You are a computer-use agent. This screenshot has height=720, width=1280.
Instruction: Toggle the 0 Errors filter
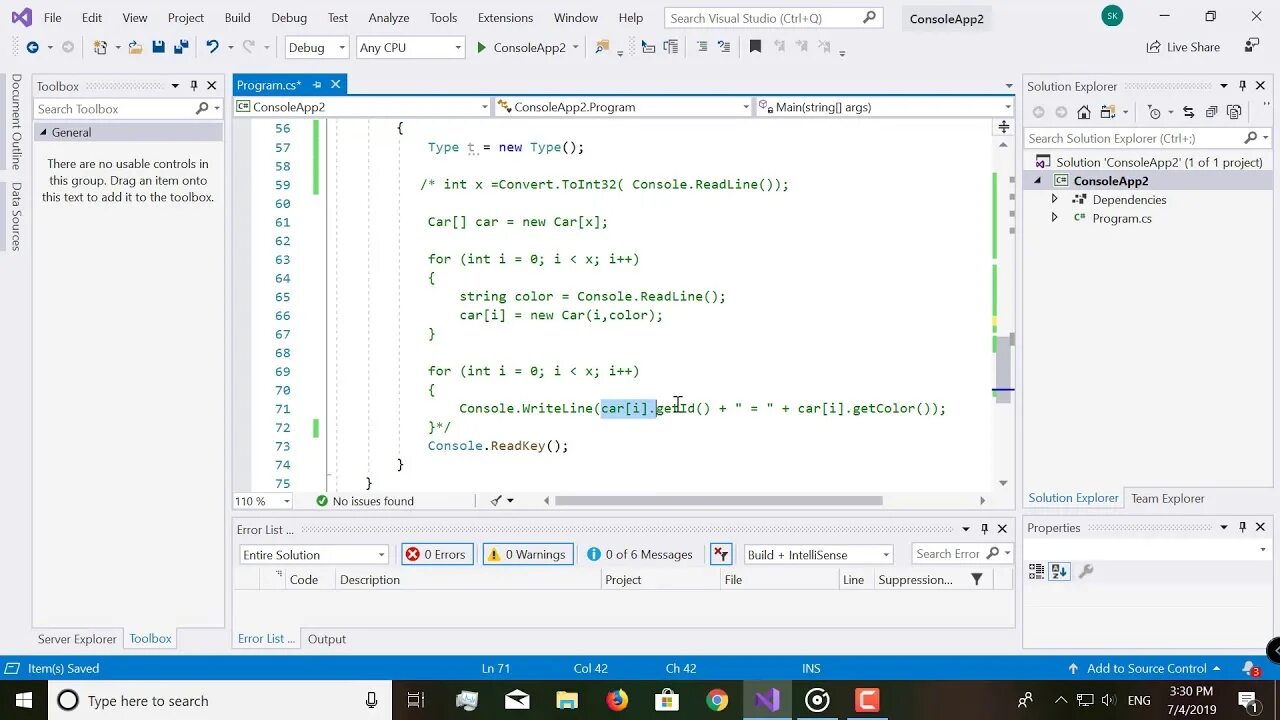tap(437, 554)
